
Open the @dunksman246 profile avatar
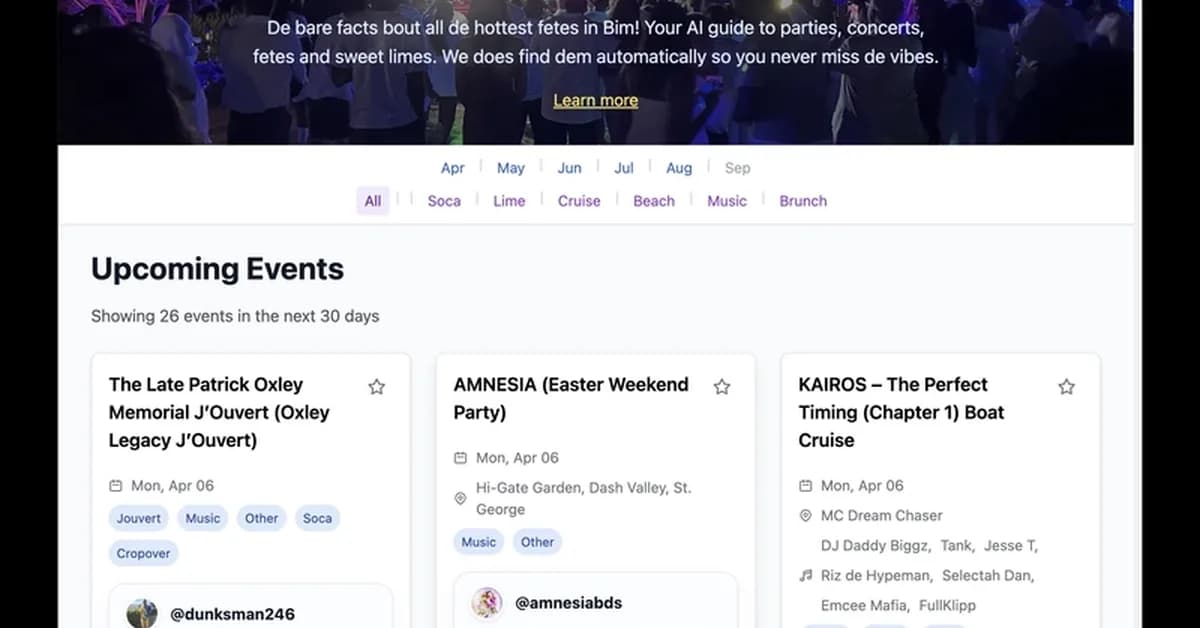(x=142, y=613)
